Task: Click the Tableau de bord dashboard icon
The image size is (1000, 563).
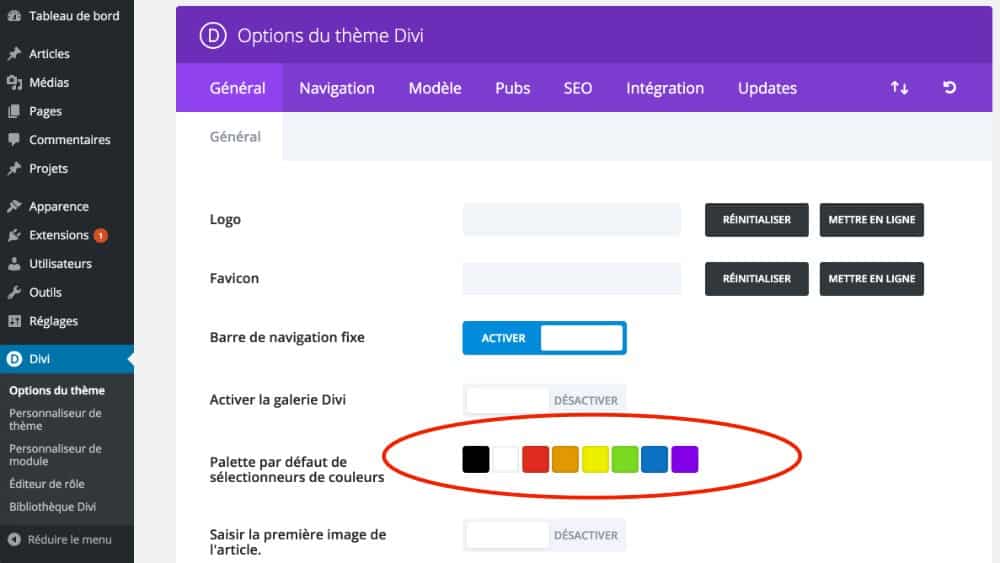Action: coord(14,16)
